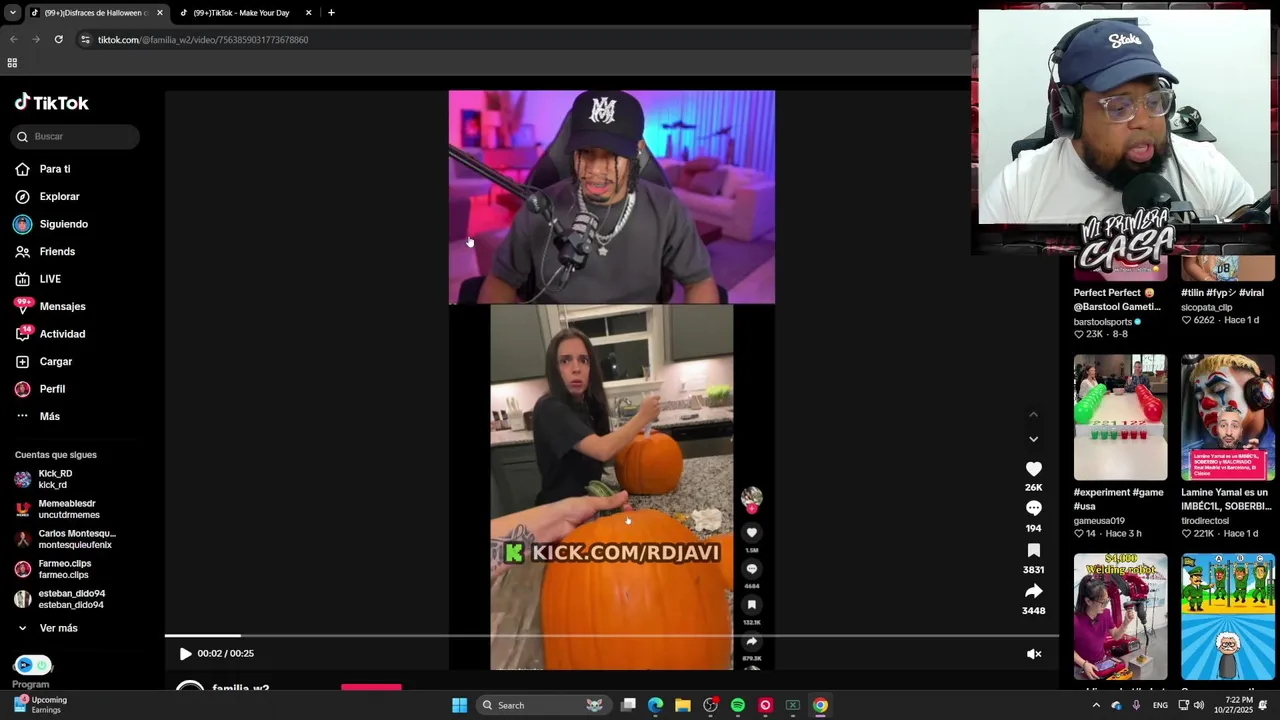Open the #experiment #game video thumbnail

point(1120,417)
